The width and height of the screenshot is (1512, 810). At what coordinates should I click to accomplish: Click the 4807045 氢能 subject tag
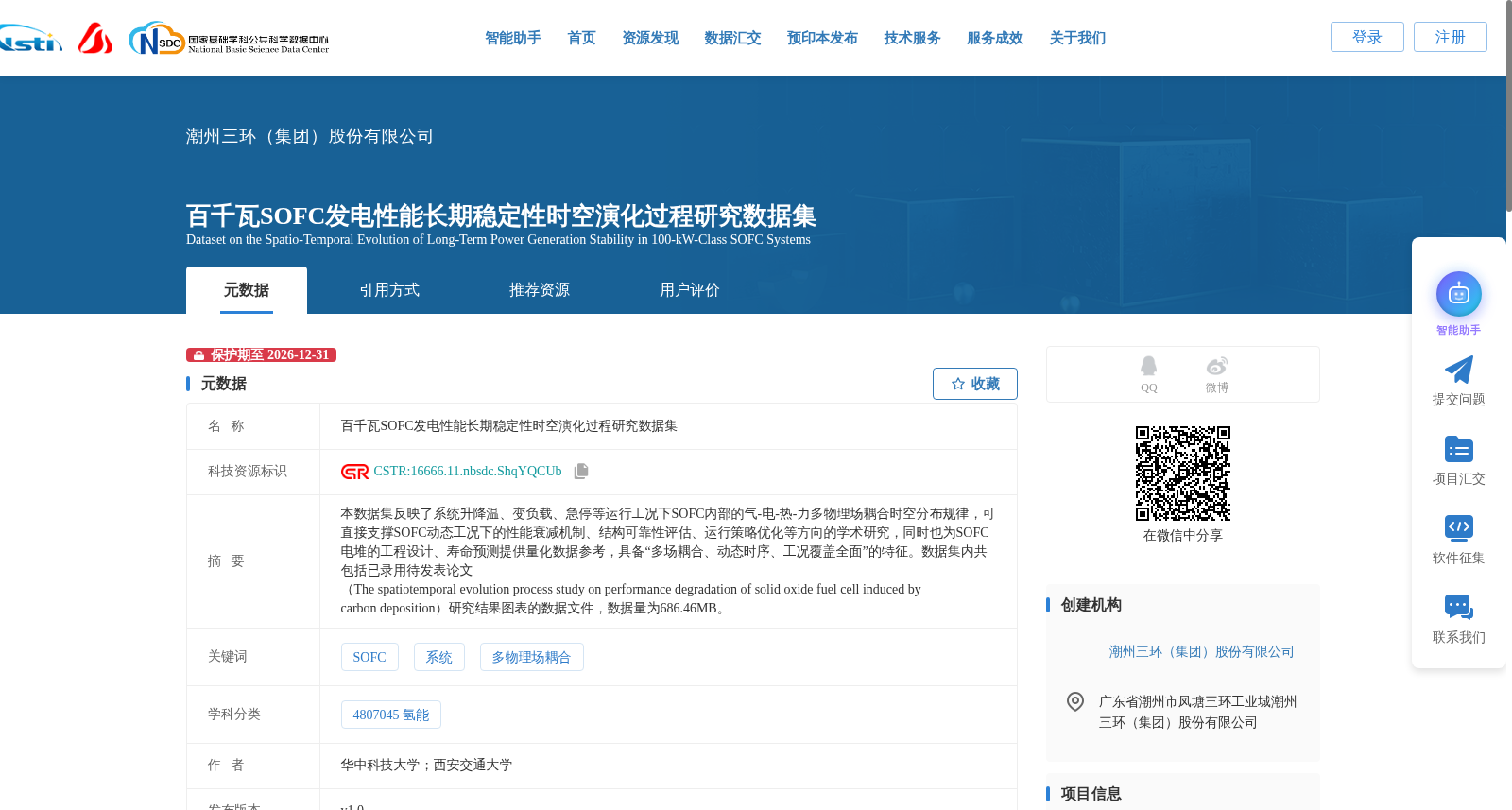point(390,715)
